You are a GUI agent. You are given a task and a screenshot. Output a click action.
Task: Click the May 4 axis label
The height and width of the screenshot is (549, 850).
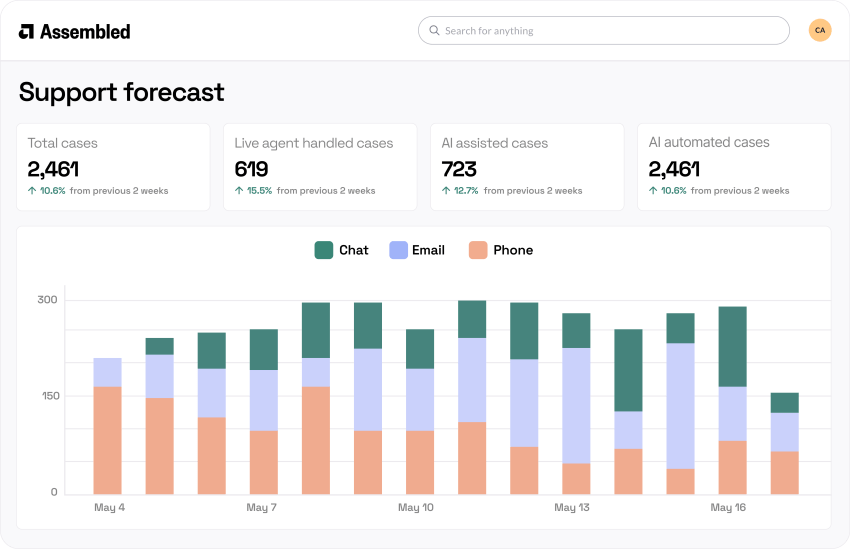(110, 508)
